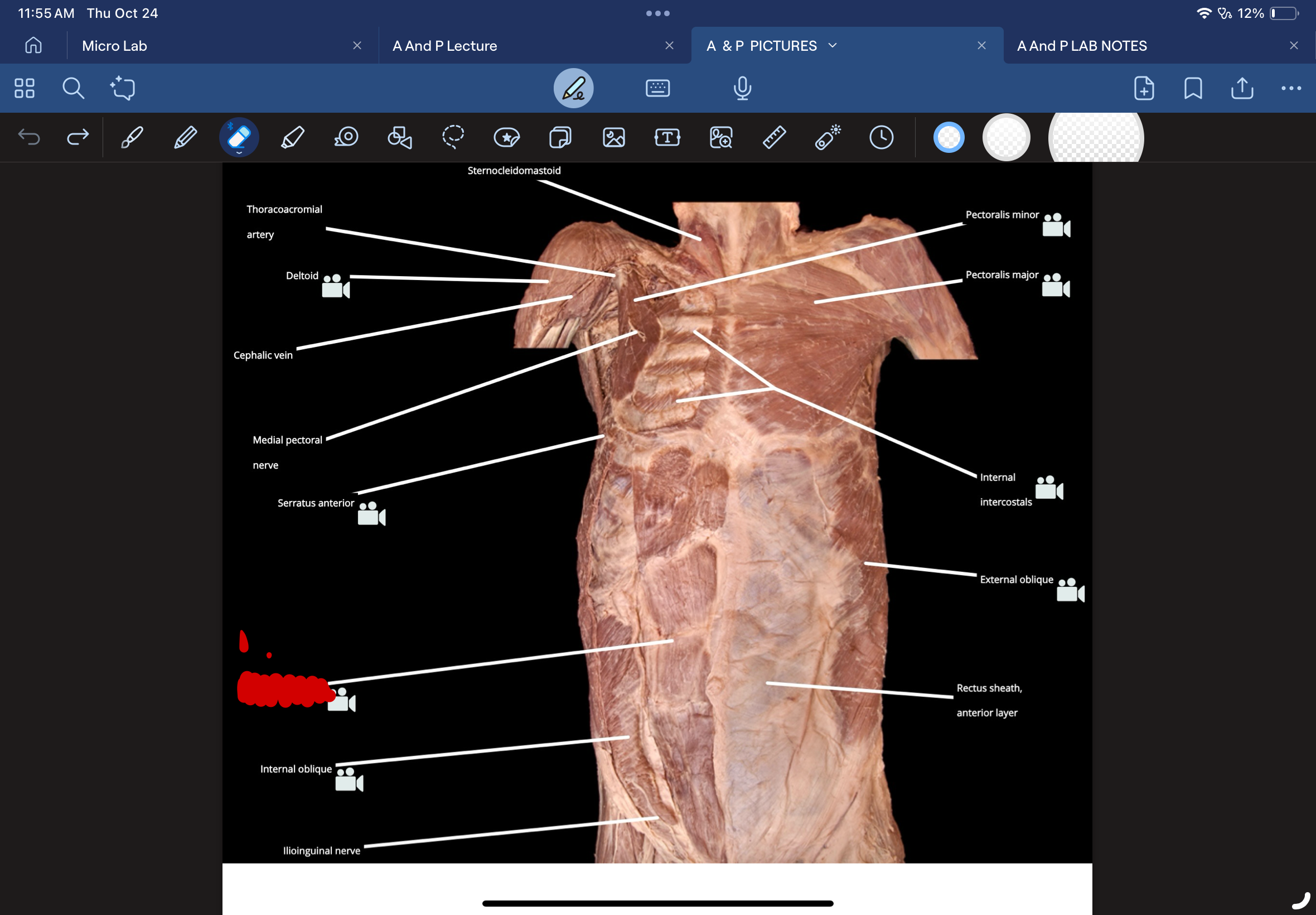Choose the medium eraser size circle
The height and width of the screenshot is (915, 1316).
pos(1006,138)
